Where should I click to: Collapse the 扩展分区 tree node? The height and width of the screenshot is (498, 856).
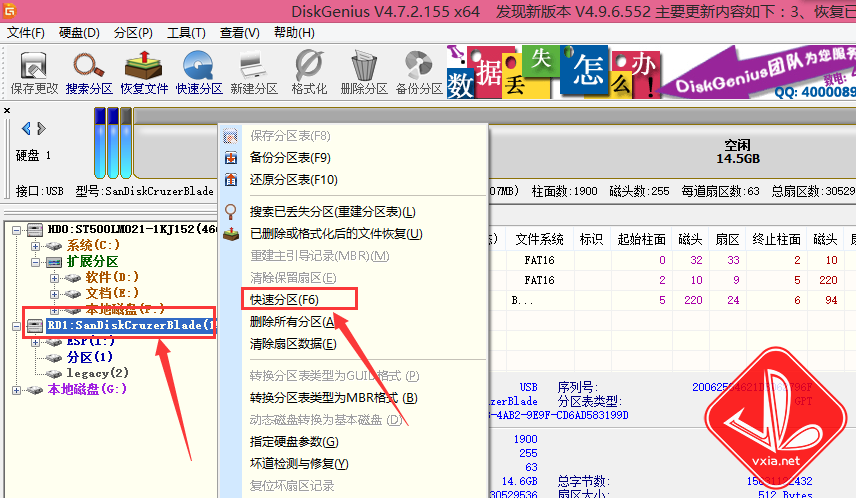point(35,262)
